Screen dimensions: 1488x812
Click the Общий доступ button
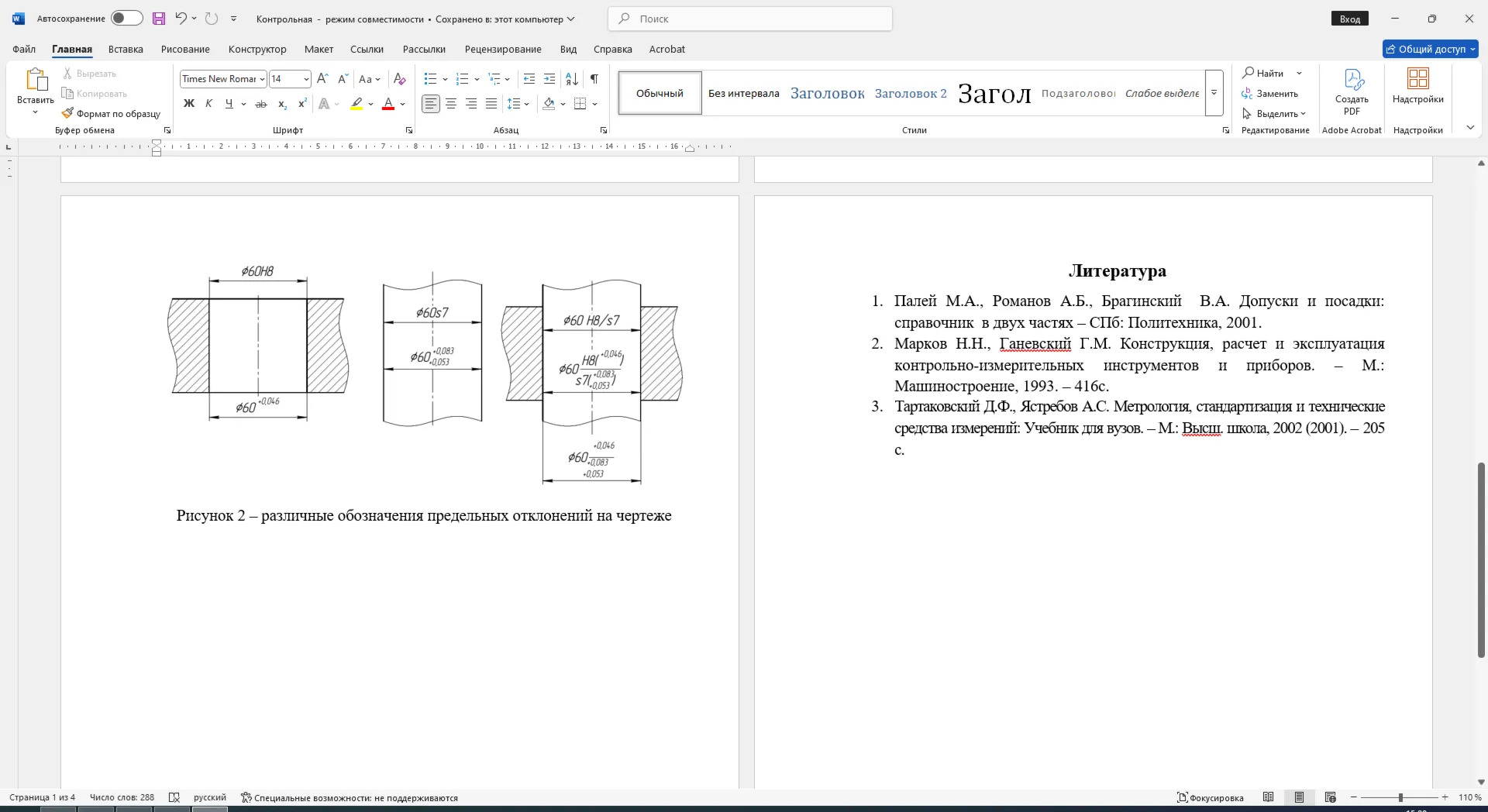coord(1431,49)
